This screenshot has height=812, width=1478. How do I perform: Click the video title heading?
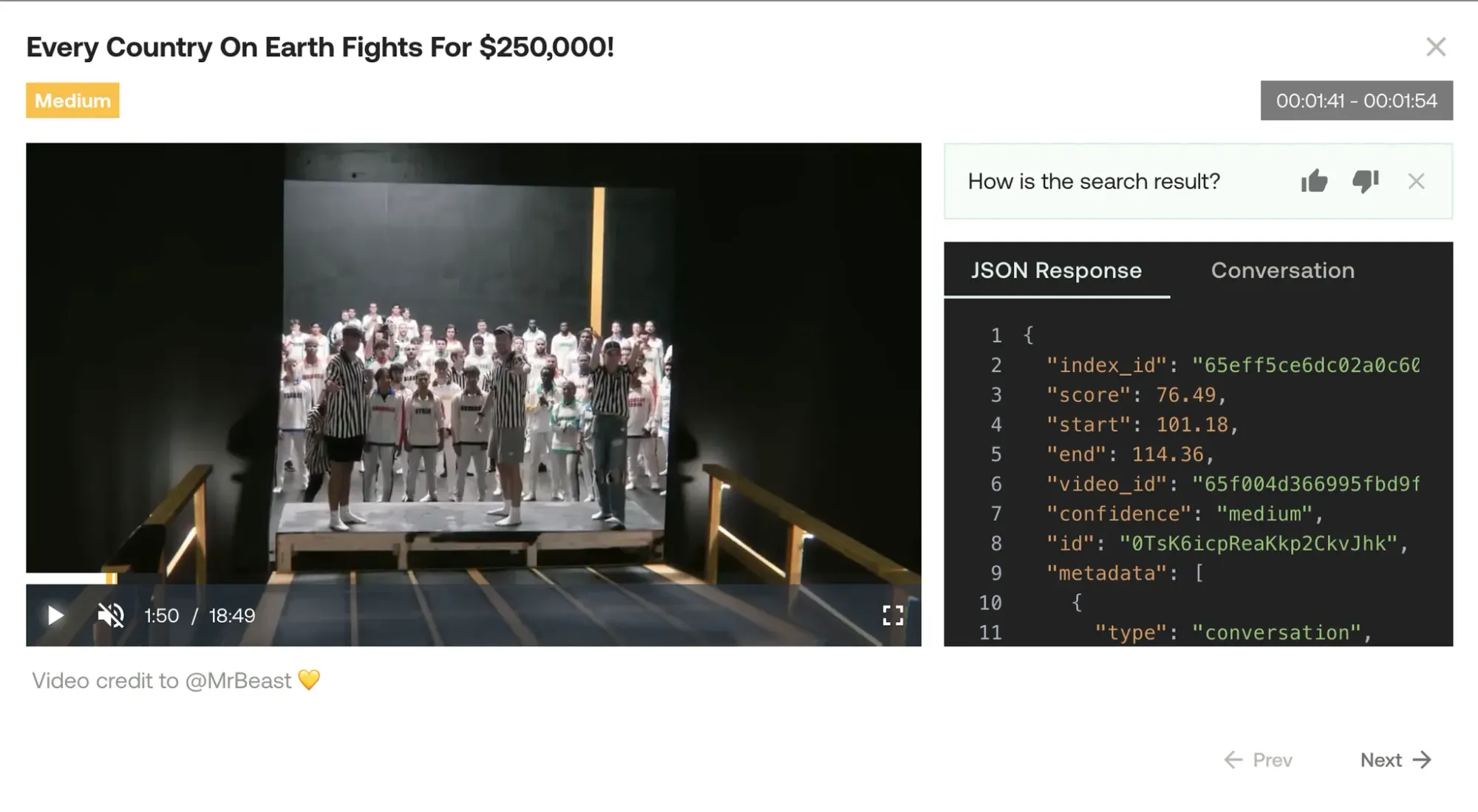[320, 47]
